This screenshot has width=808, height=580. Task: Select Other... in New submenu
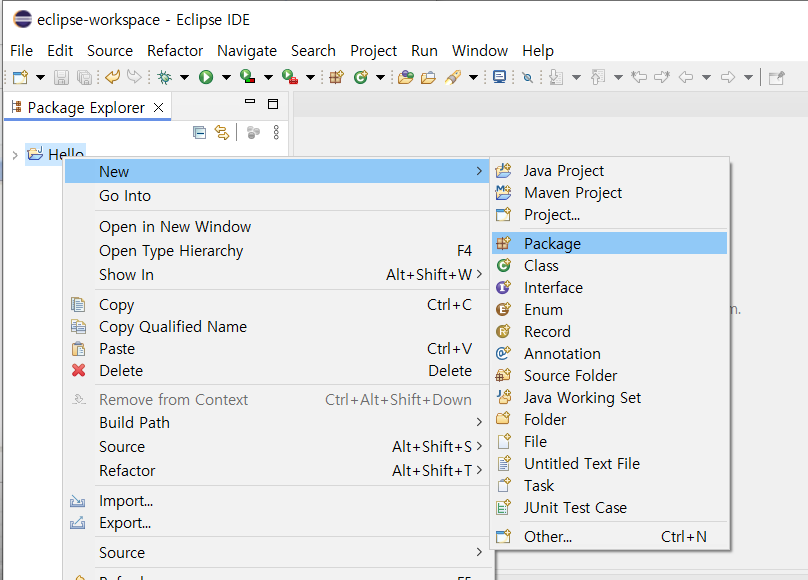coord(610,537)
